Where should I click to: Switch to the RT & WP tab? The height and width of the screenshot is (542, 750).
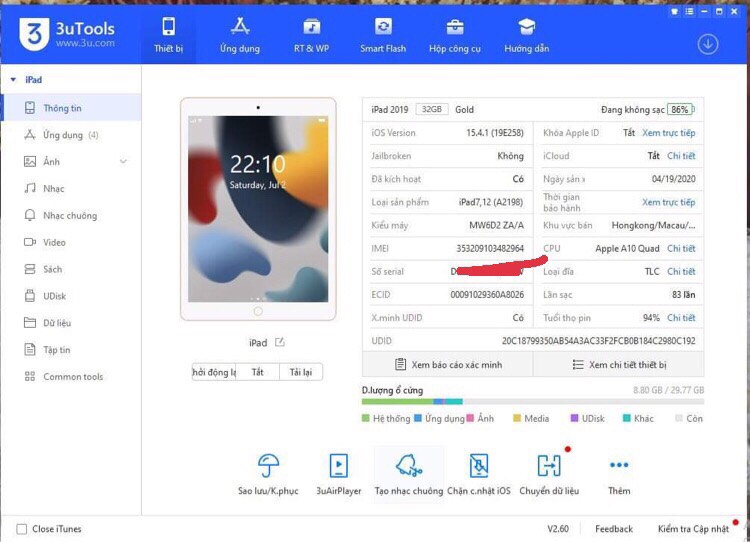click(x=311, y=34)
